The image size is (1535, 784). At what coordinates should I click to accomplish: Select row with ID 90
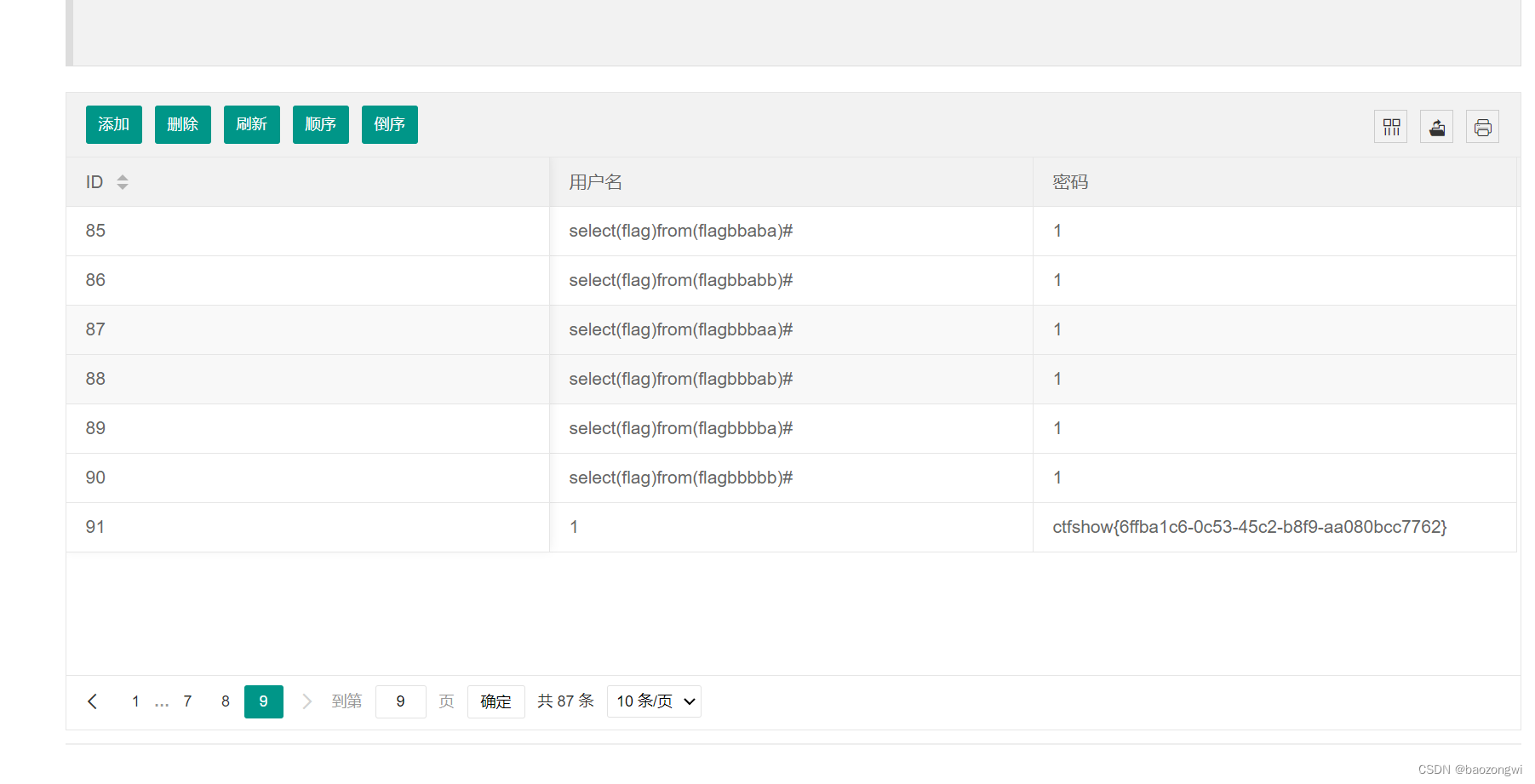tap(791, 478)
